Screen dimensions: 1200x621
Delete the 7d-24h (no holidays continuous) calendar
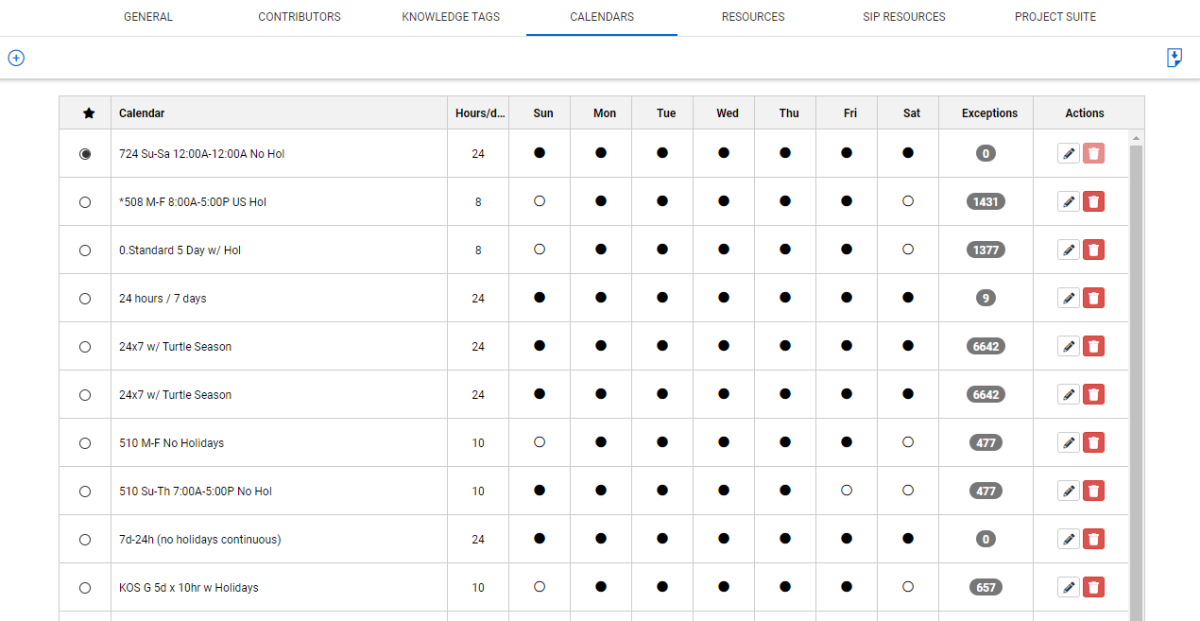tap(1094, 539)
